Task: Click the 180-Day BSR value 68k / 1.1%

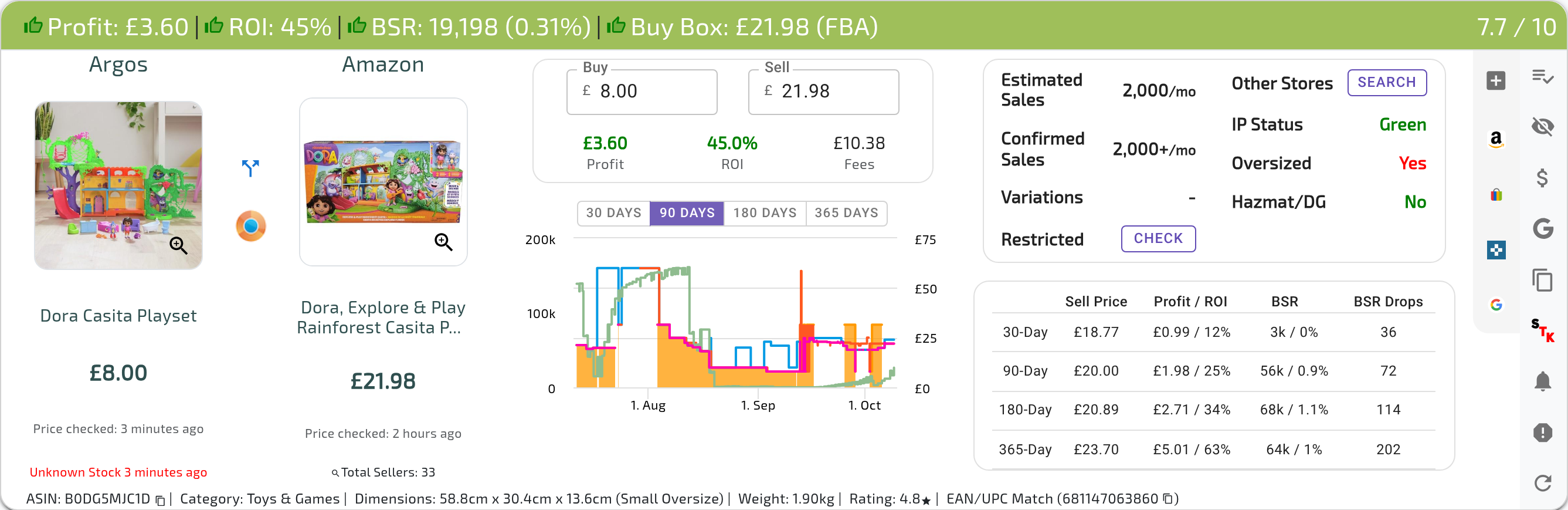Action: point(1294,410)
